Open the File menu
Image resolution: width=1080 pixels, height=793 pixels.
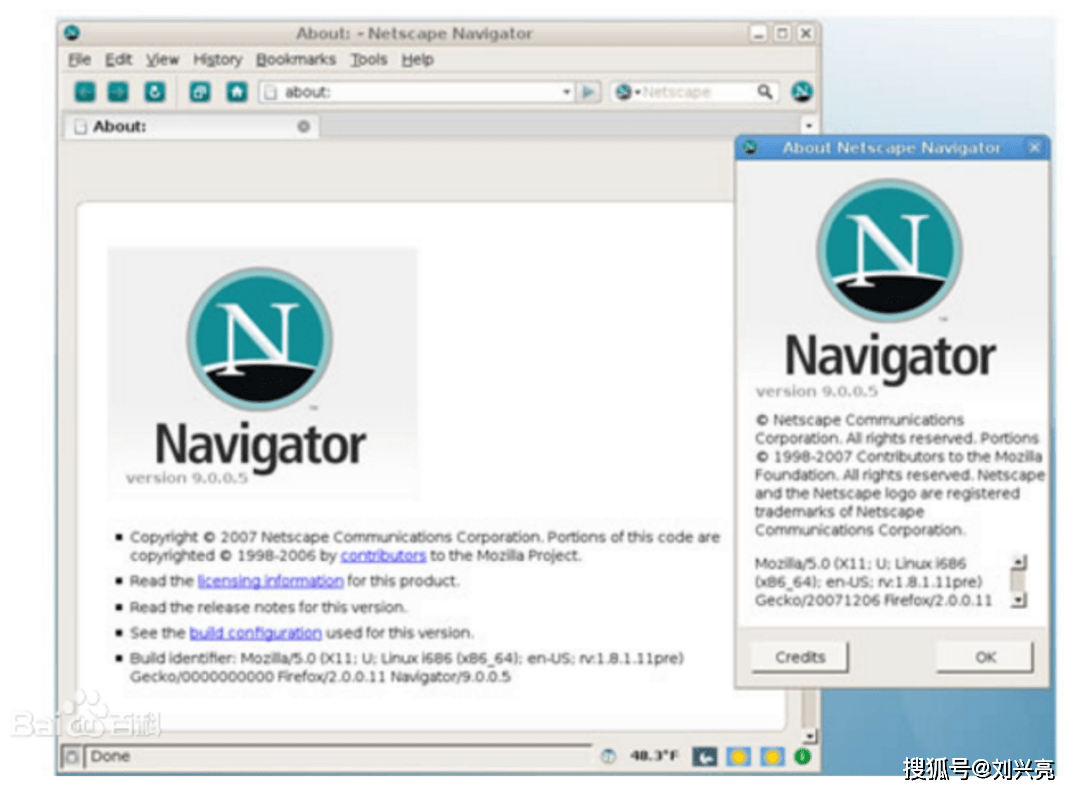click(x=79, y=59)
